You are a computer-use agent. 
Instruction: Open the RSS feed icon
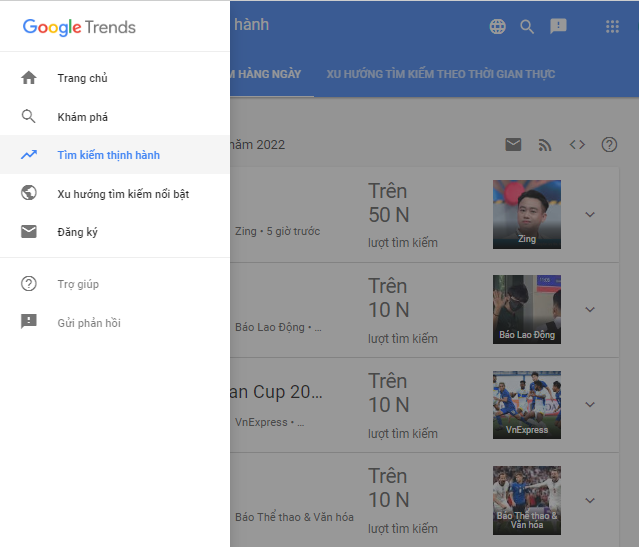[x=545, y=145]
